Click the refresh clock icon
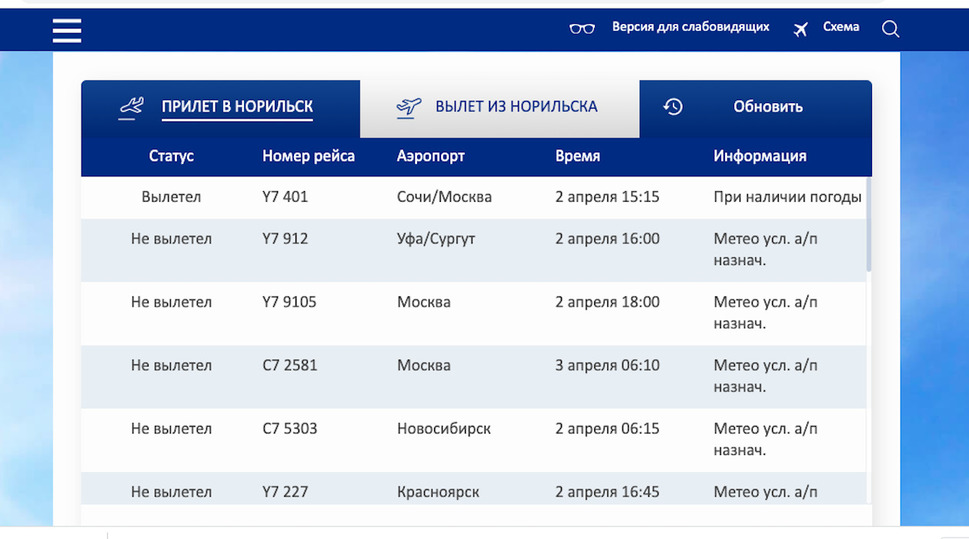Screen dimensions: 969x539 tap(673, 107)
